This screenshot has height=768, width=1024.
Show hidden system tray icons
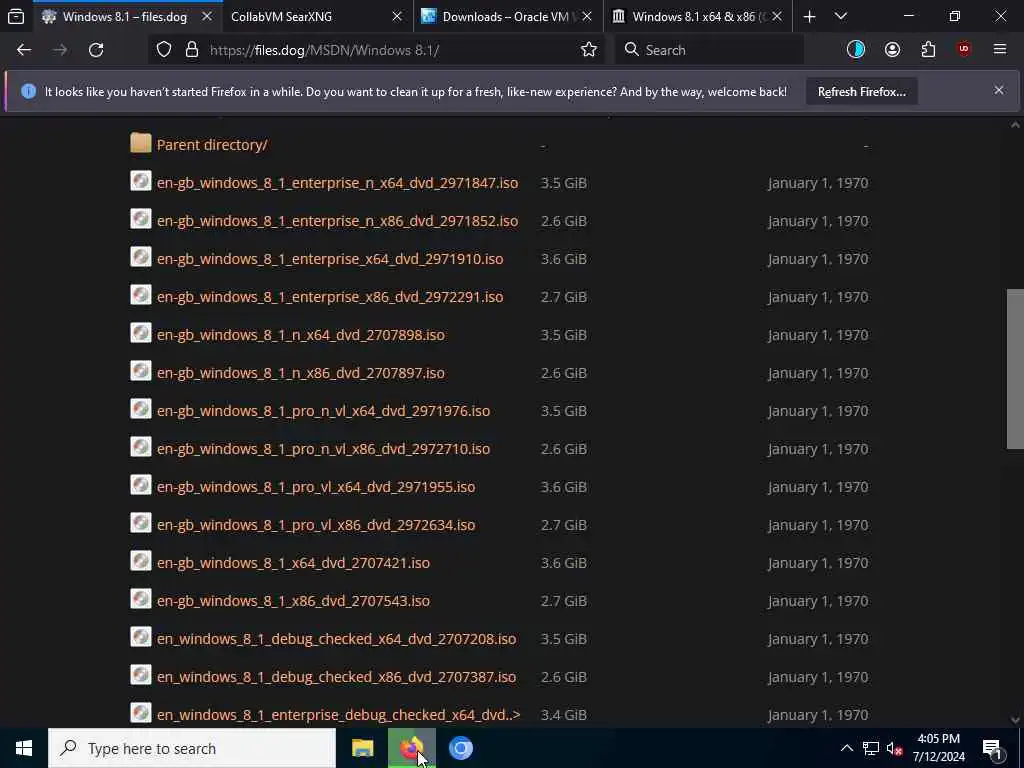[846, 748]
